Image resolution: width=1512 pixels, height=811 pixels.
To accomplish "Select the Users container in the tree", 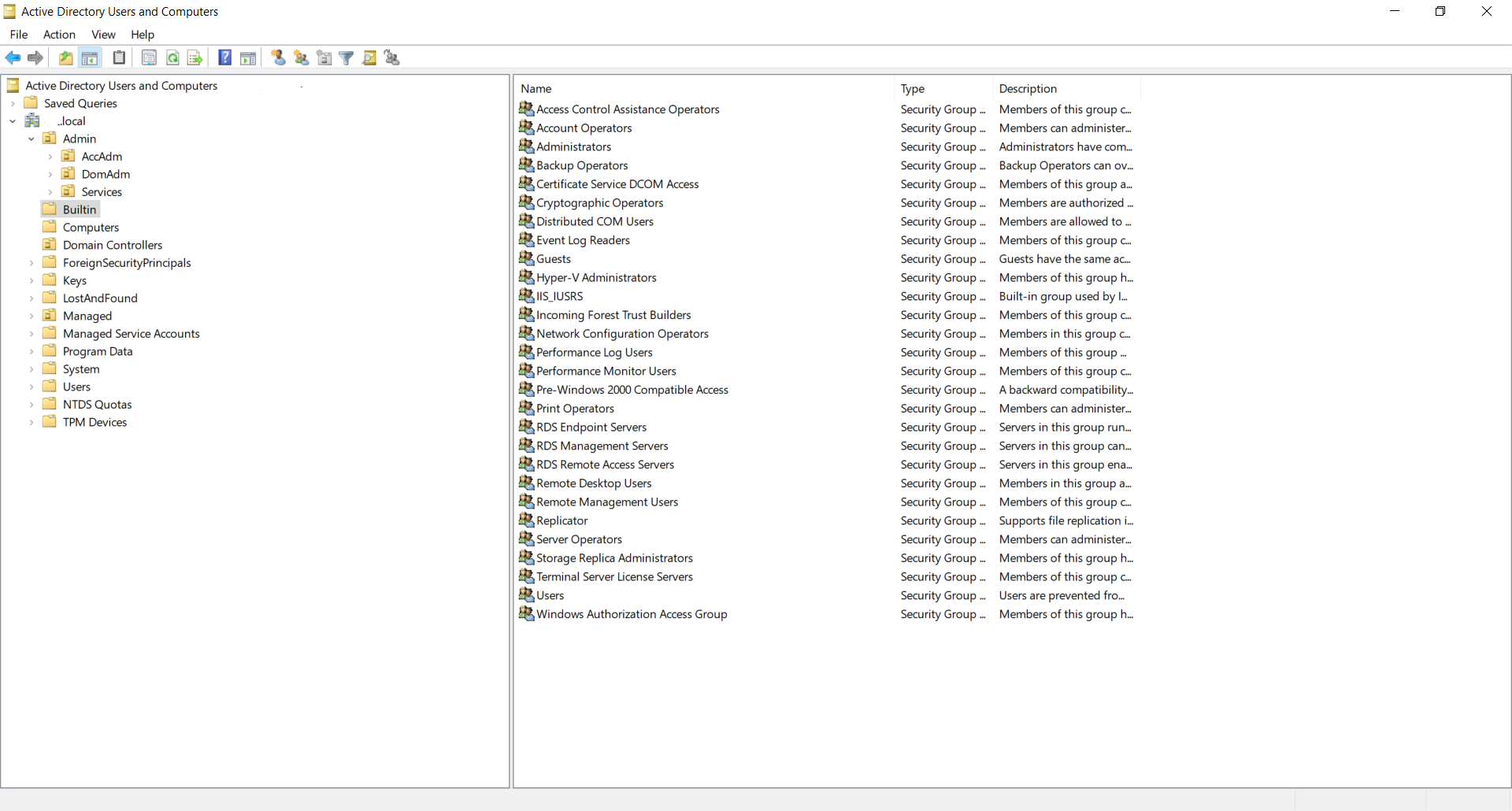I will pos(76,387).
